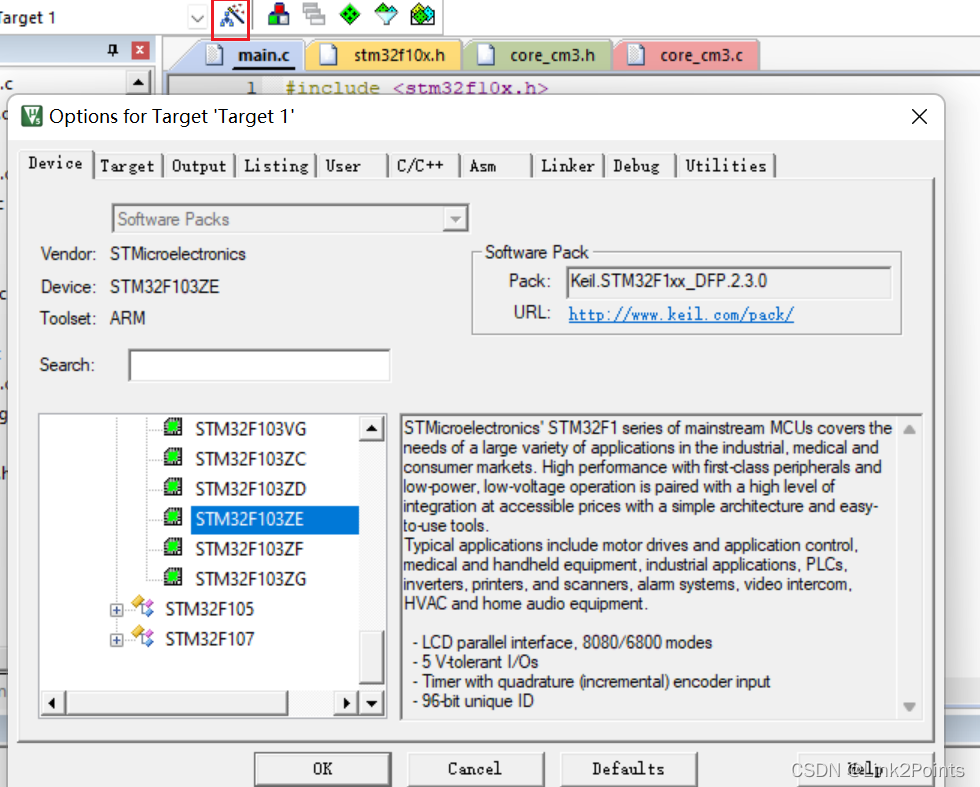Click the STM32F107 family icon
980x787 pixels.
click(143, 636)
